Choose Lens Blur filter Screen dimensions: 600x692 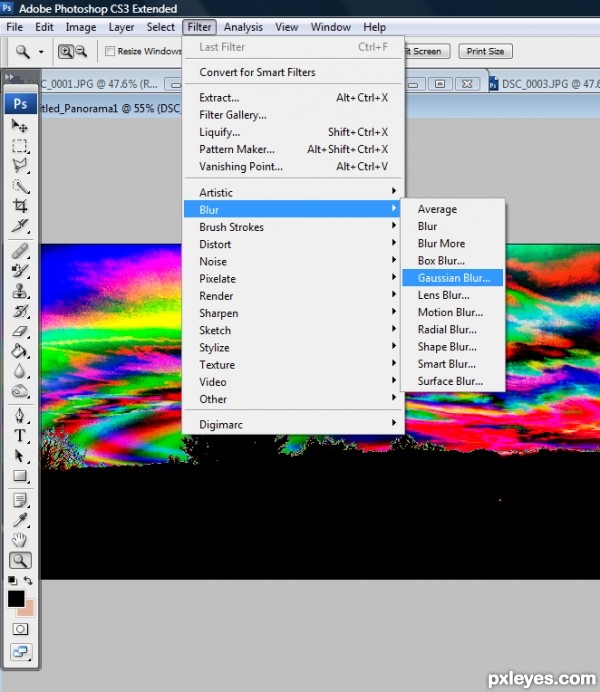click(453, 295)
